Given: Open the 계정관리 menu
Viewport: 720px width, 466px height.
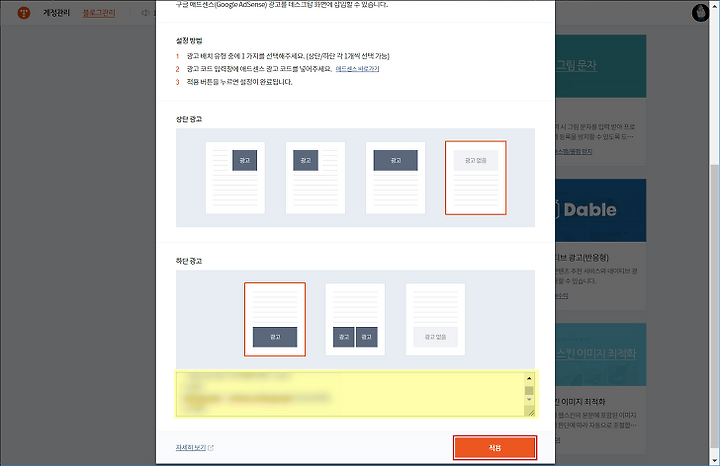Looking at the screenshot, I should 56,13.
